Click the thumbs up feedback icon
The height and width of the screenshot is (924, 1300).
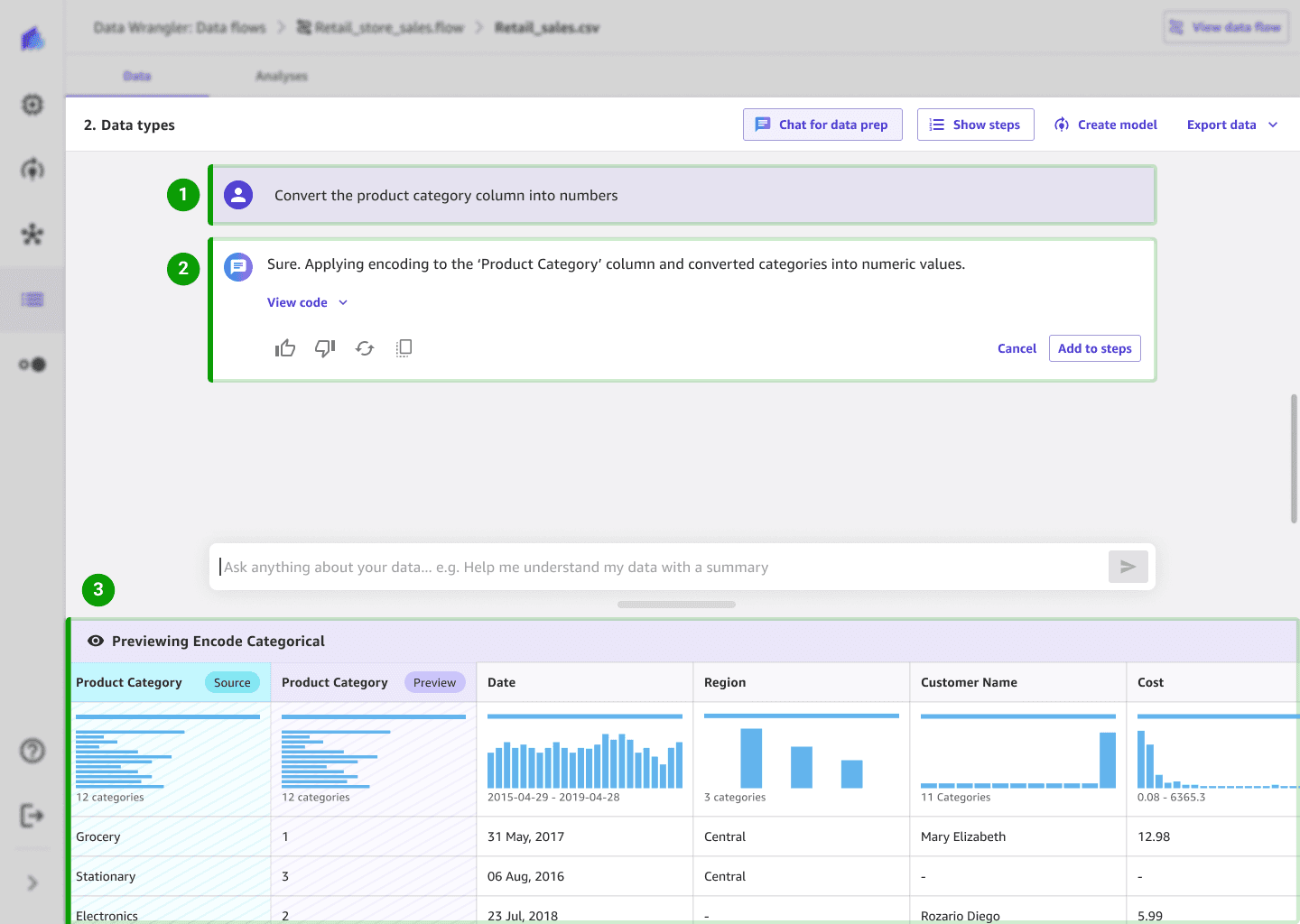(285, 348)
